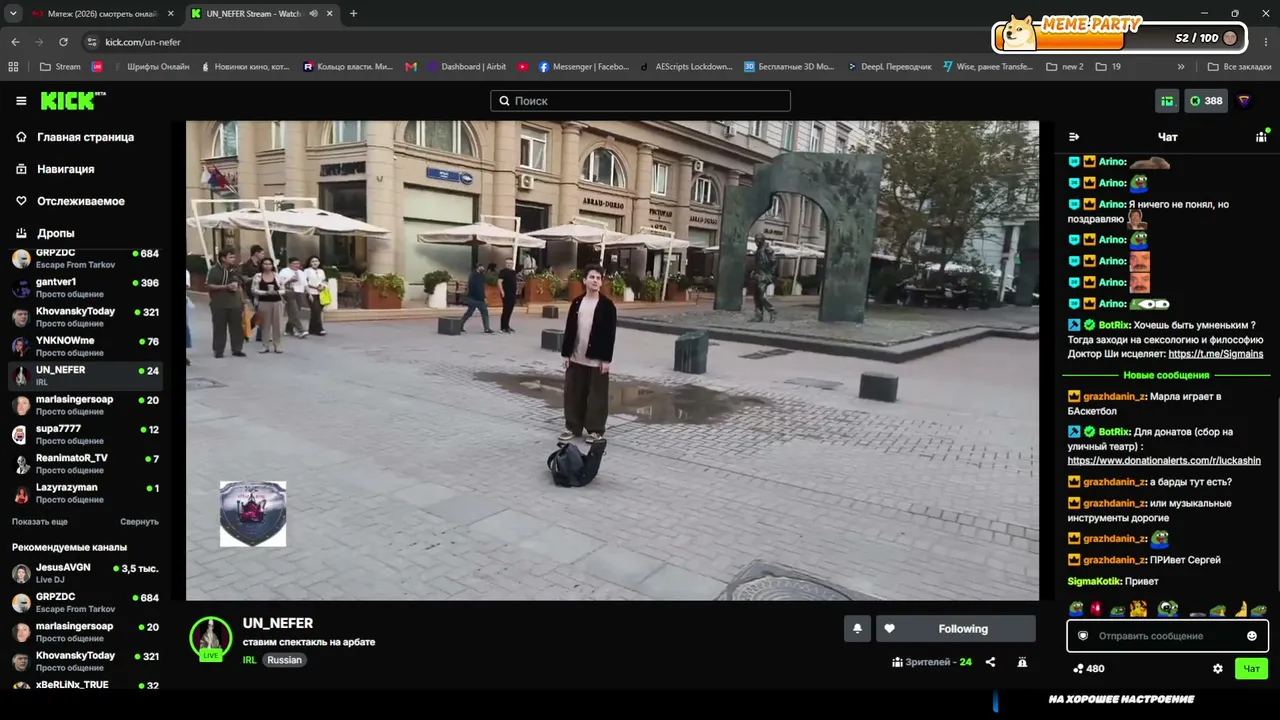This screenshot has height=720, width=1280.
Task: Open t.me/Sigmains link in chat
Action: (x=1215, y=354)
